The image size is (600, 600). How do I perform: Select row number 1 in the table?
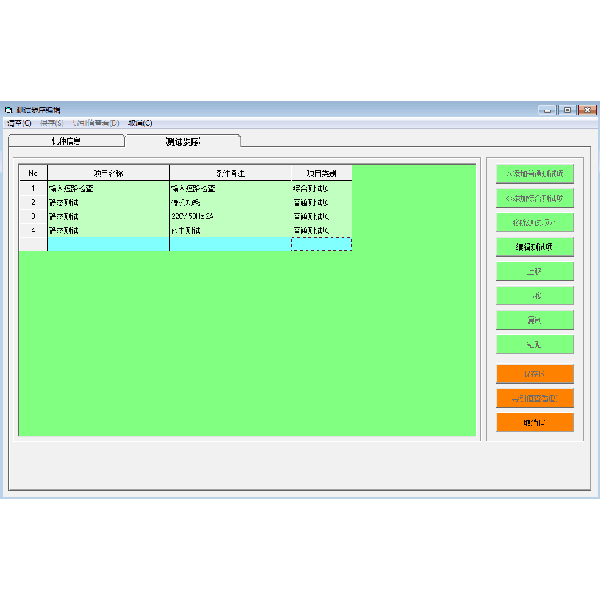[x=33, y=188]
